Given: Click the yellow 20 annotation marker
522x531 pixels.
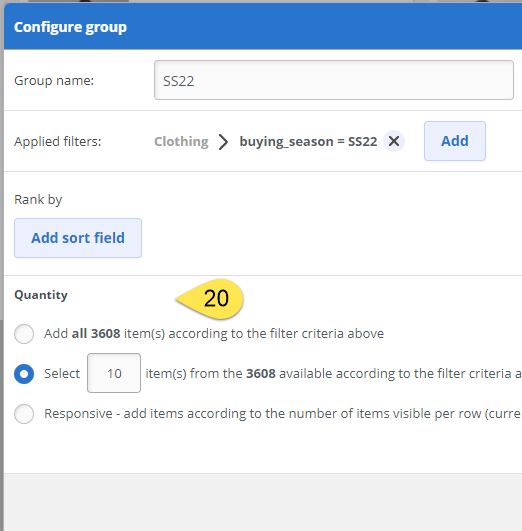Looking at the screenshot, I should [x=211, y=299].
